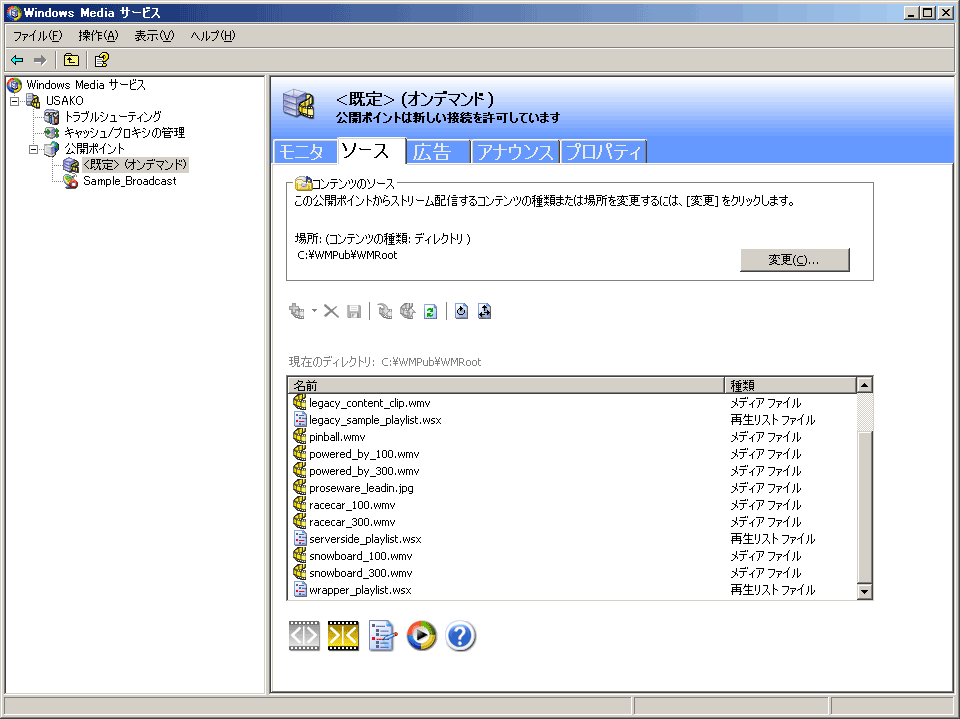Screen dimensions: 960x719
Task: Click the toolbar Help properties icon
Action: [102, 60]
